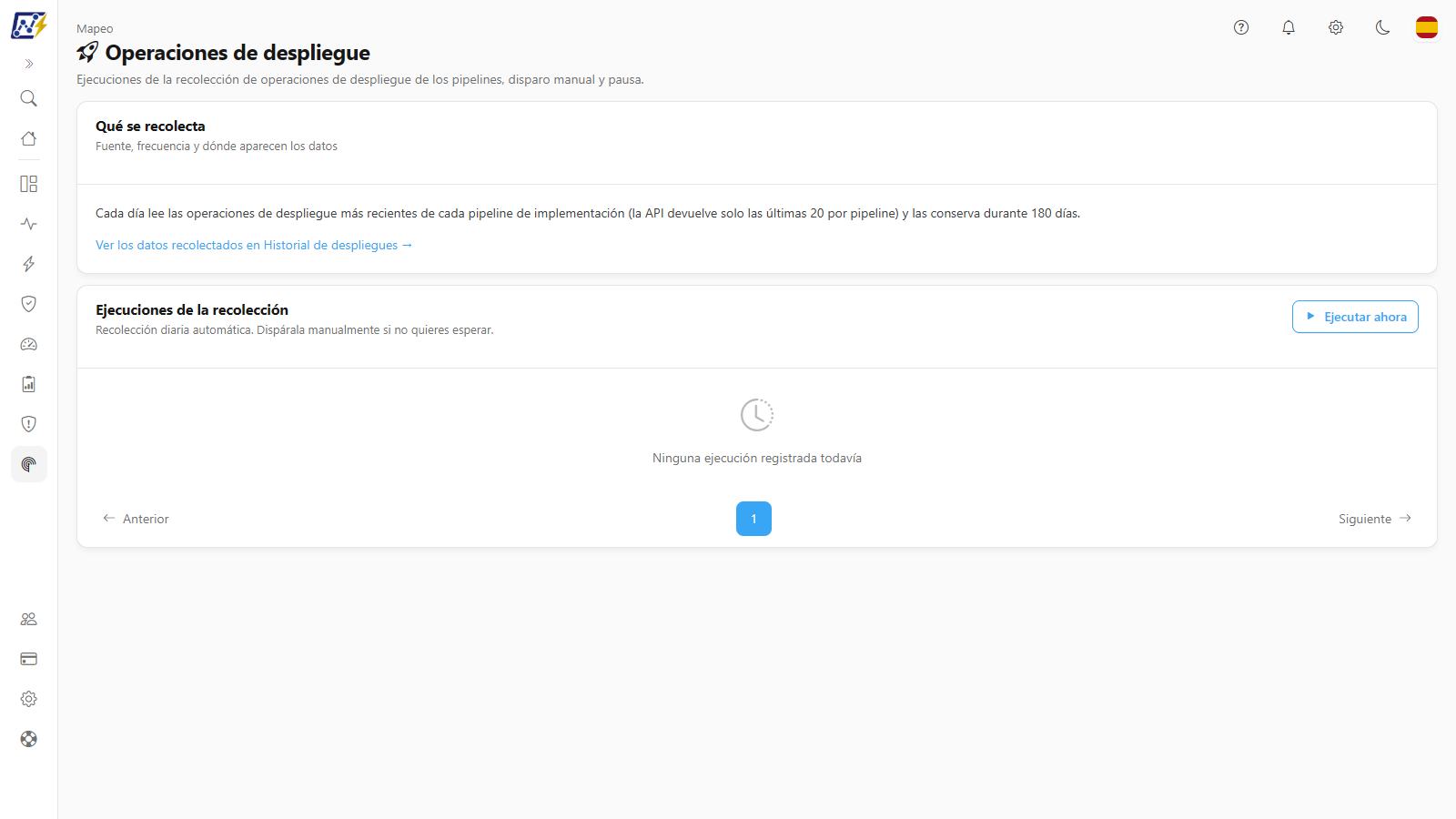Expand the sidebar with double chevron

coord(29,64)
